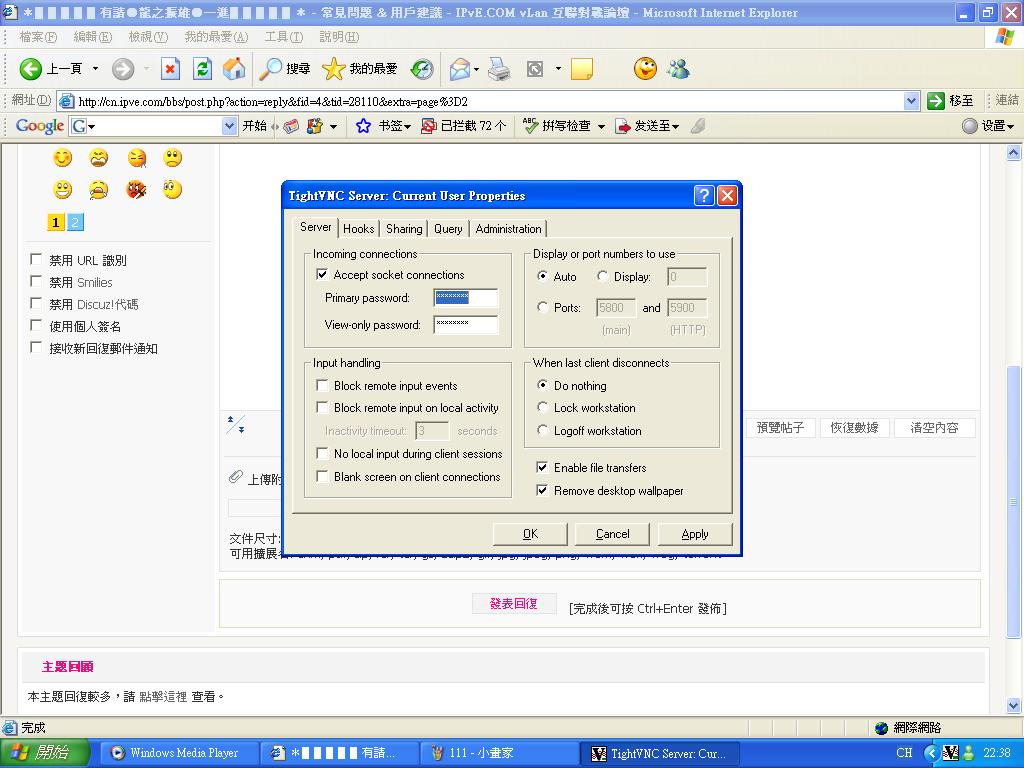Click spell check 拼写检查 icon
1024x768 pixels.
[530, 125]
